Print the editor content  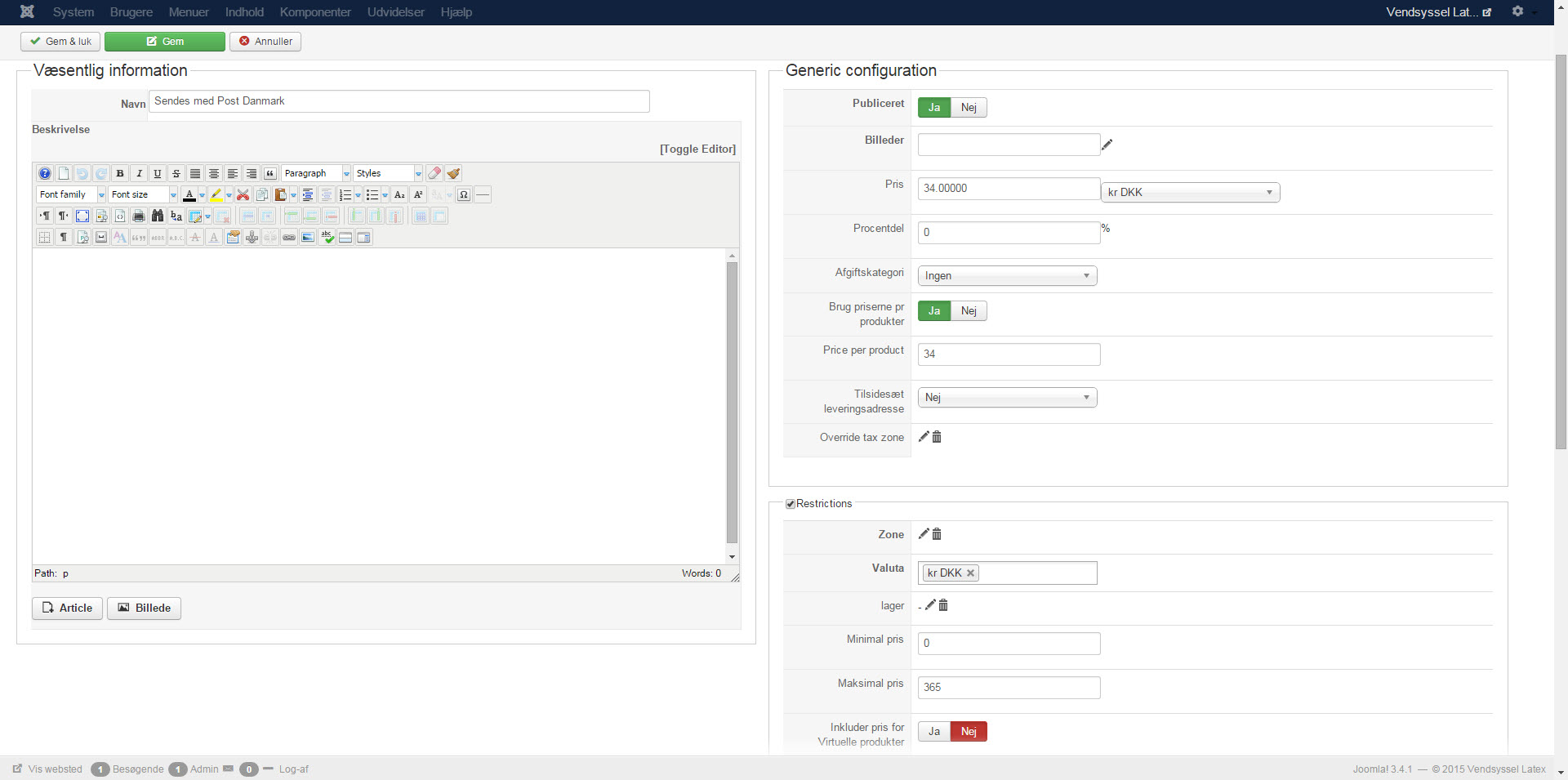click(x=139, y=216)
